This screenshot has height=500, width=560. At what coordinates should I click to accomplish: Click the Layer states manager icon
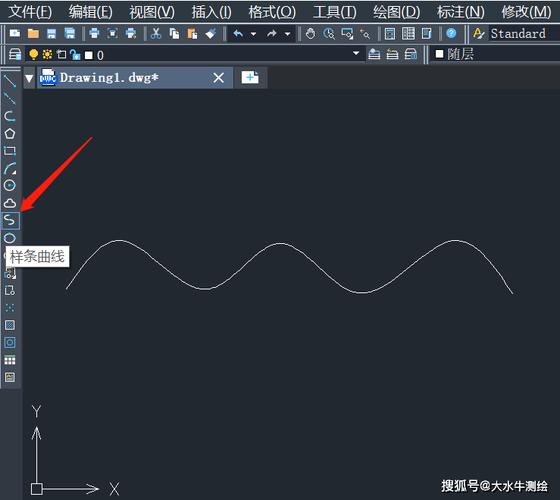(x=410, y=54)
